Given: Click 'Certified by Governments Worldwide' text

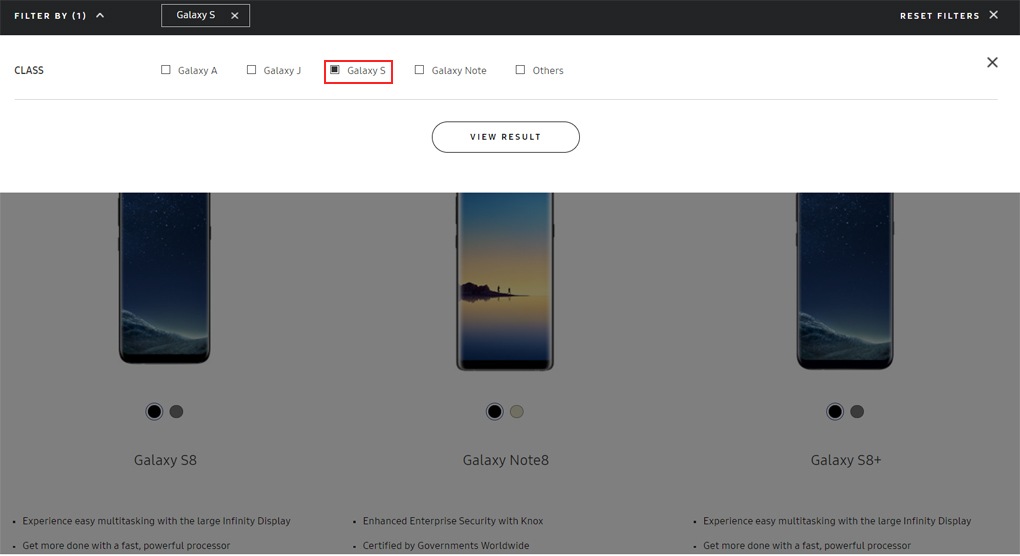Looking at the screenshot, I should coord(446,546).
